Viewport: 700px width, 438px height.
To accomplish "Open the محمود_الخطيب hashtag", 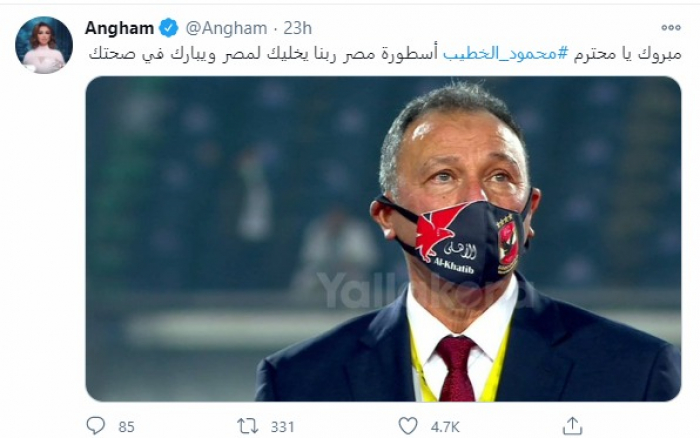I will (506, 54).
